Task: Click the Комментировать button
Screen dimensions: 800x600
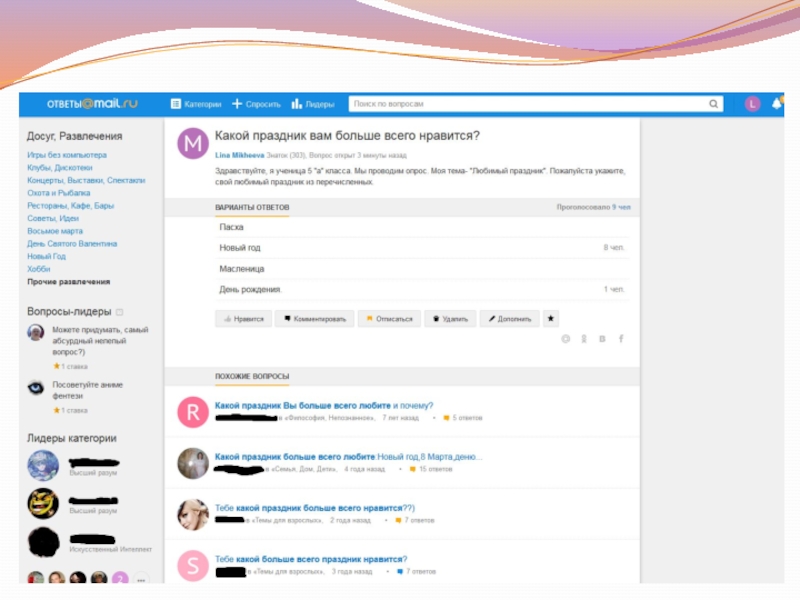Action: (x=315, y=319)
